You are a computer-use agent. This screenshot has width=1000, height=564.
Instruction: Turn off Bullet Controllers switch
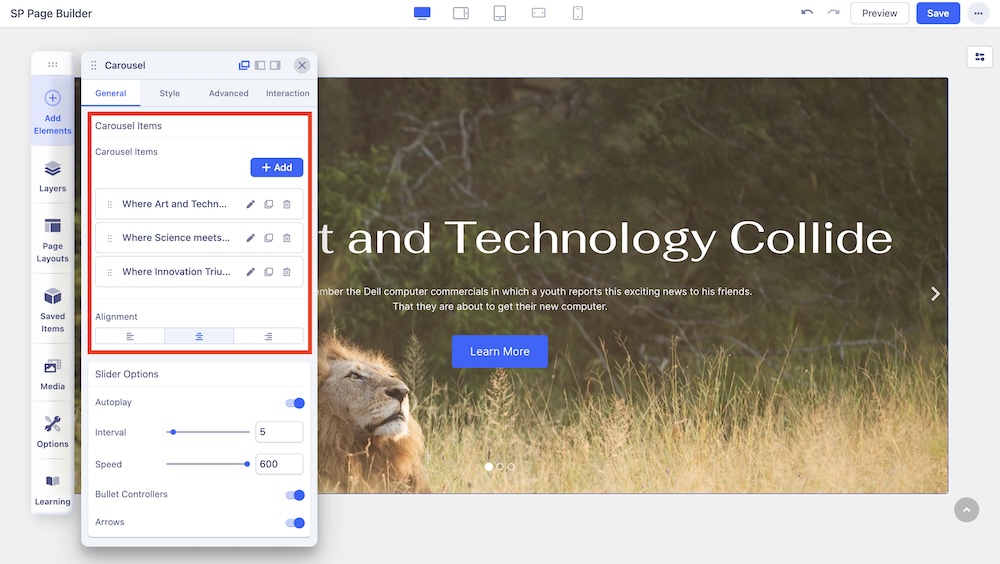click(x=295, y=495)
